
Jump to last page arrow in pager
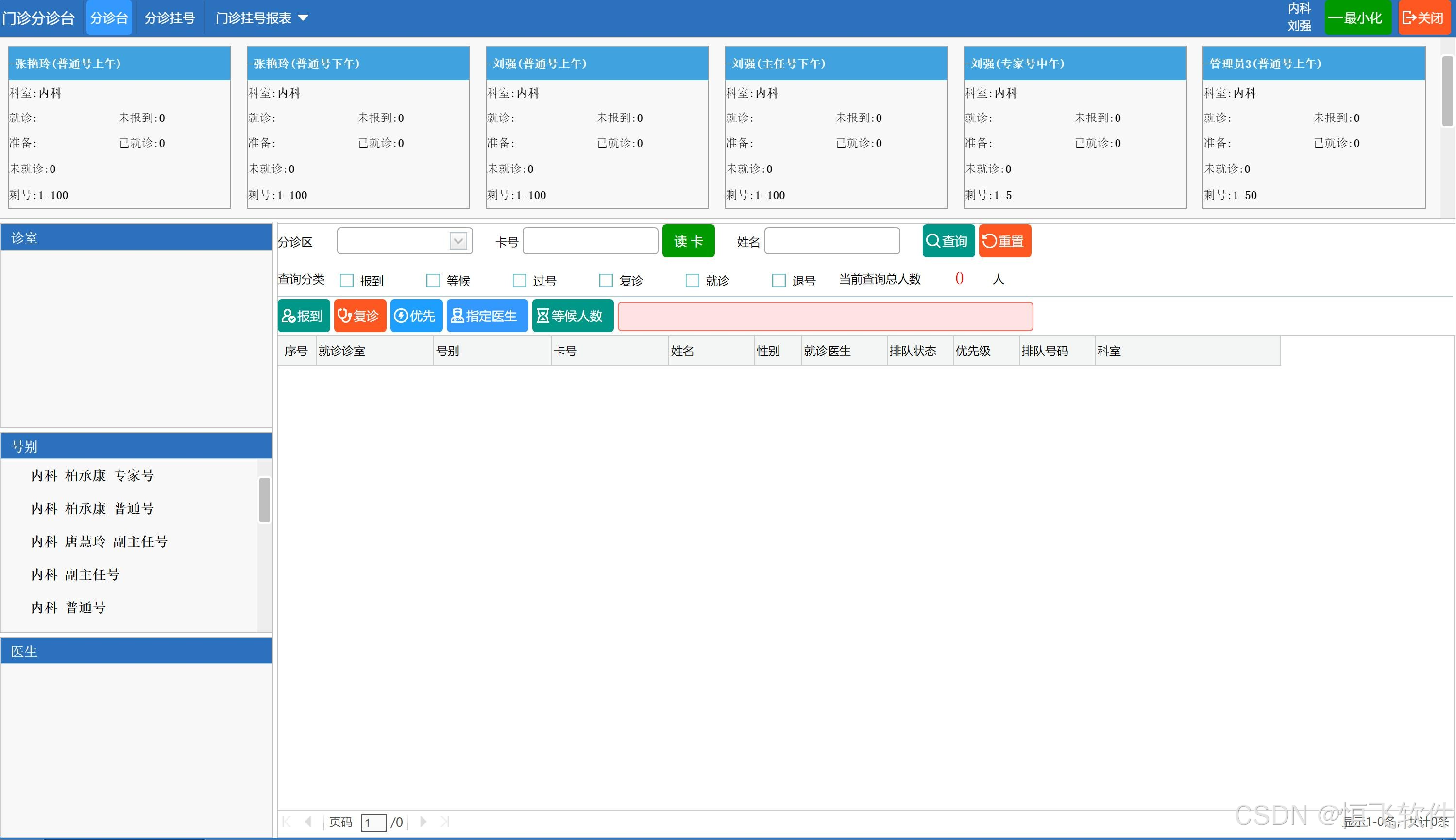445,822
